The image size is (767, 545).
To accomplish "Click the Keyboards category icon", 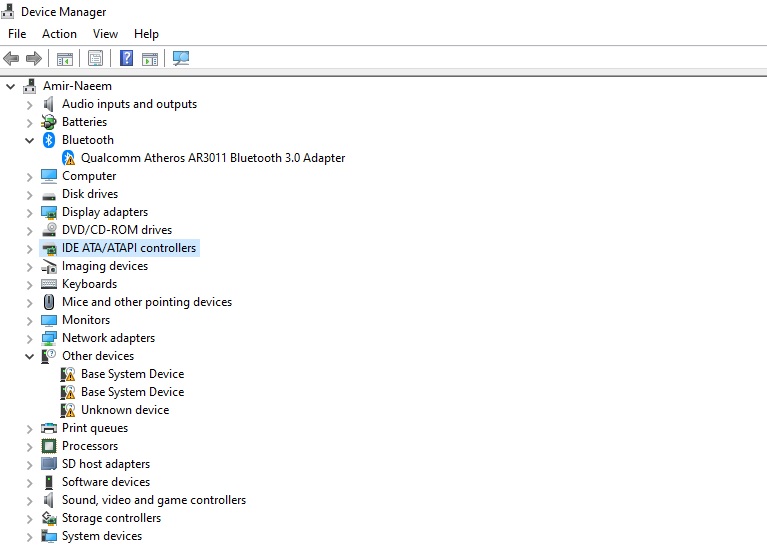I will pos(49,284).
